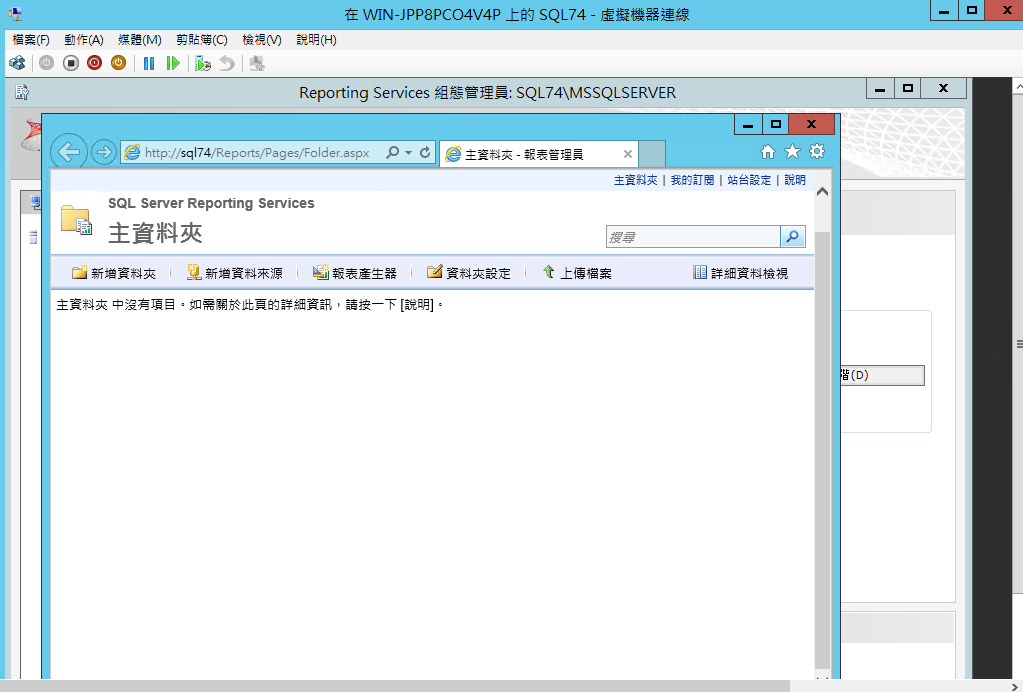The height and width of the screenshot is (692, 1023).
Task: Click the Reporting Services window title icon
Action: click(22, 93)
